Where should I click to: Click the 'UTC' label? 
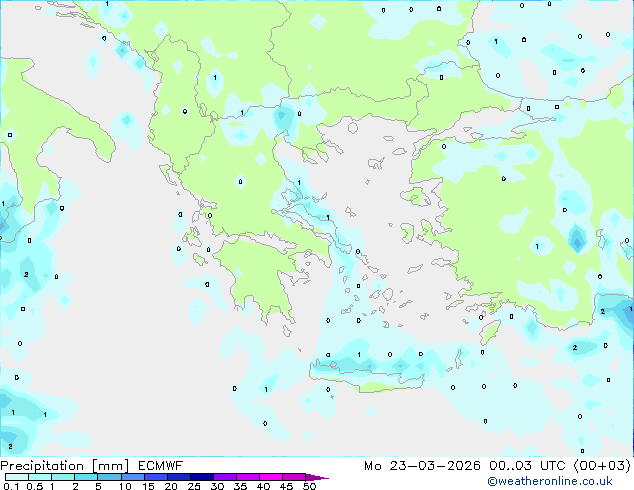(553, 466)
